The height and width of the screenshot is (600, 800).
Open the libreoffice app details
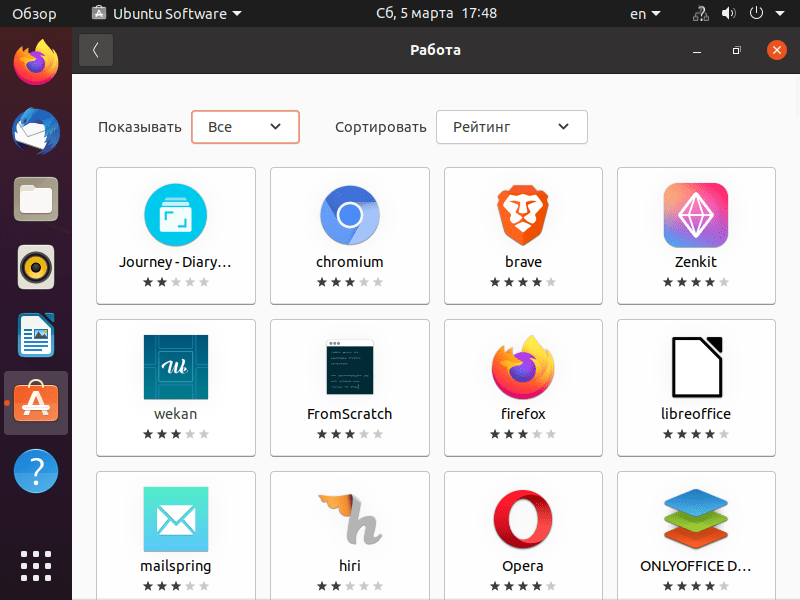[x=695, y=387]
